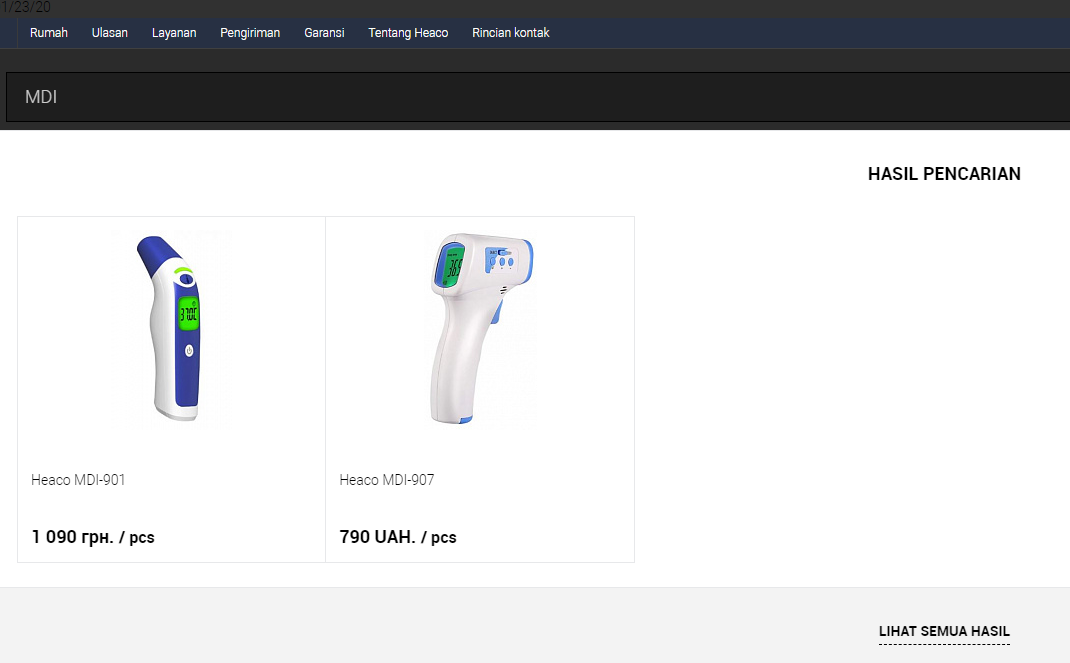
Task: Focus the search field containing MDI
Action: point(538,97)
